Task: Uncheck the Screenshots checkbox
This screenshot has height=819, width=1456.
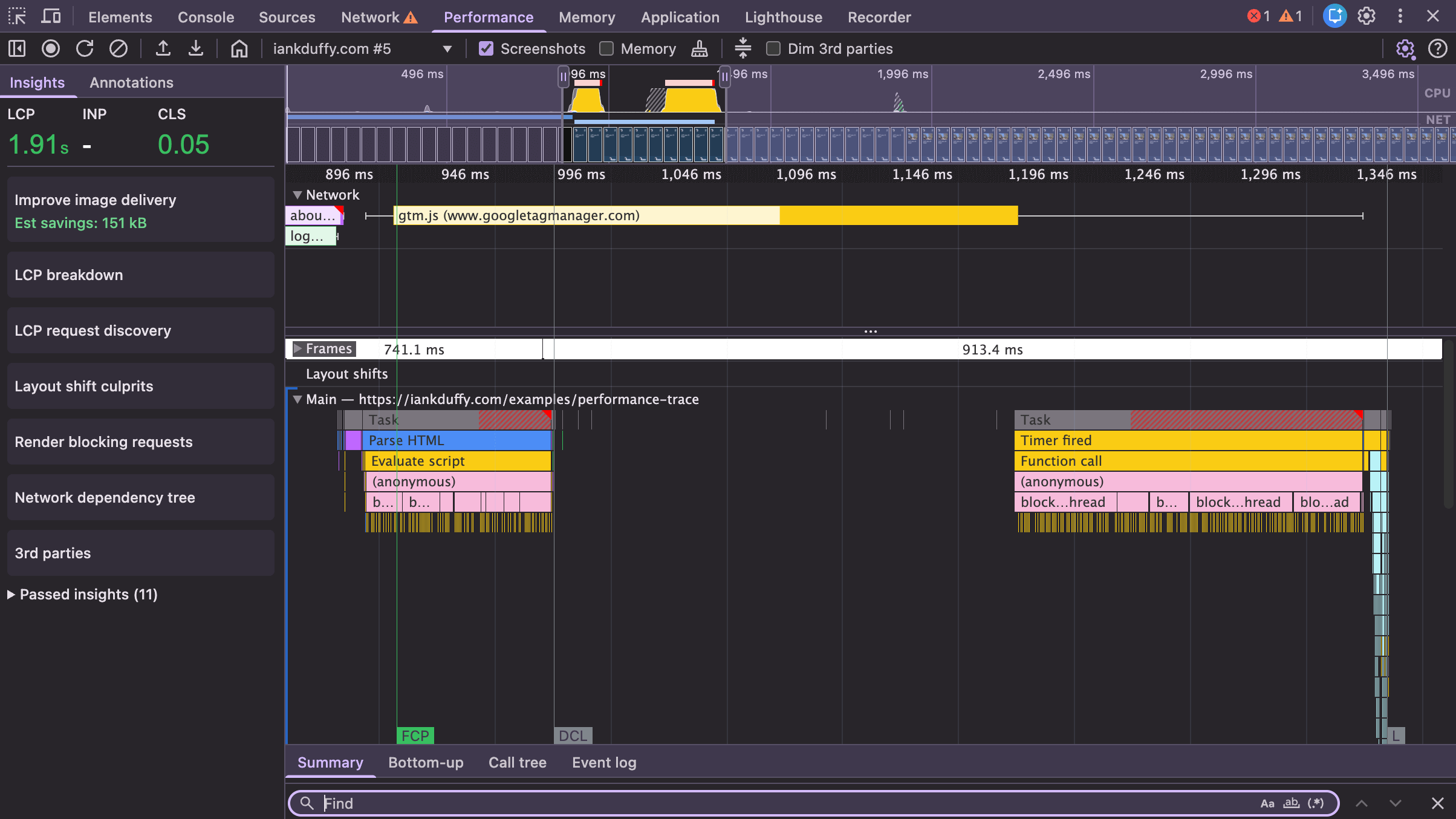Action: (x=486, y=48)
